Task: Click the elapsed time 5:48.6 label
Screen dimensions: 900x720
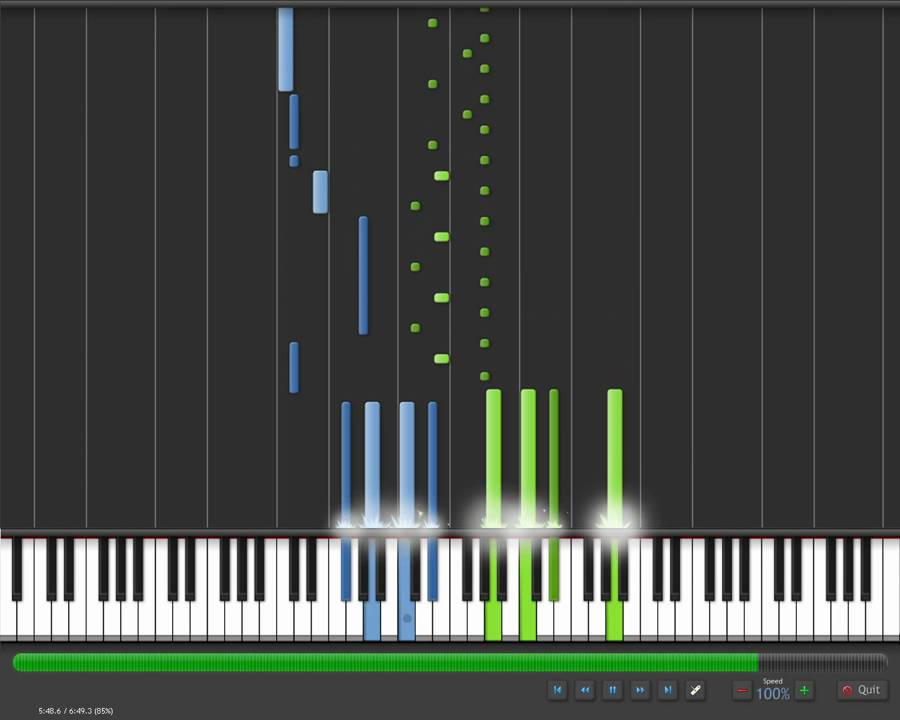Action: click(49, 711)
